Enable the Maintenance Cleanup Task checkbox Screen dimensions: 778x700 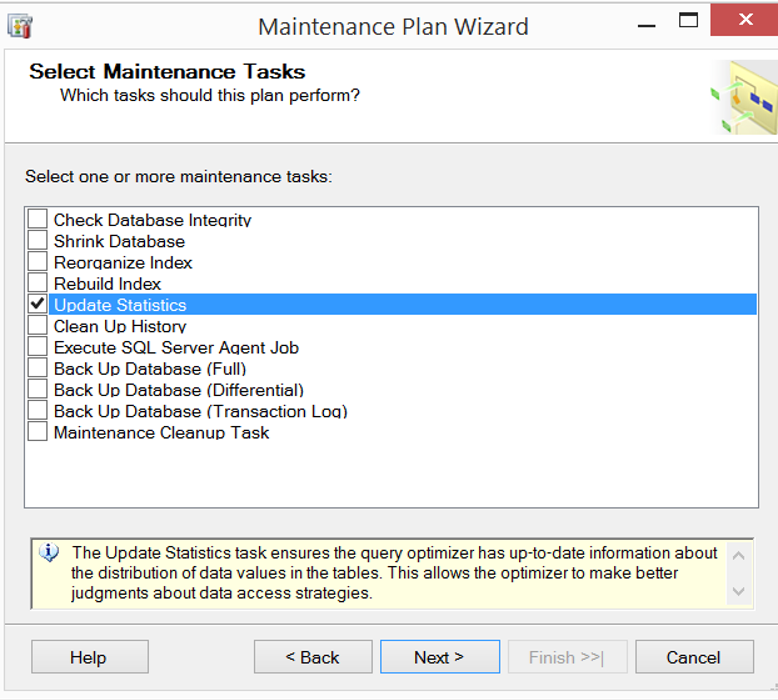(37, 432)
